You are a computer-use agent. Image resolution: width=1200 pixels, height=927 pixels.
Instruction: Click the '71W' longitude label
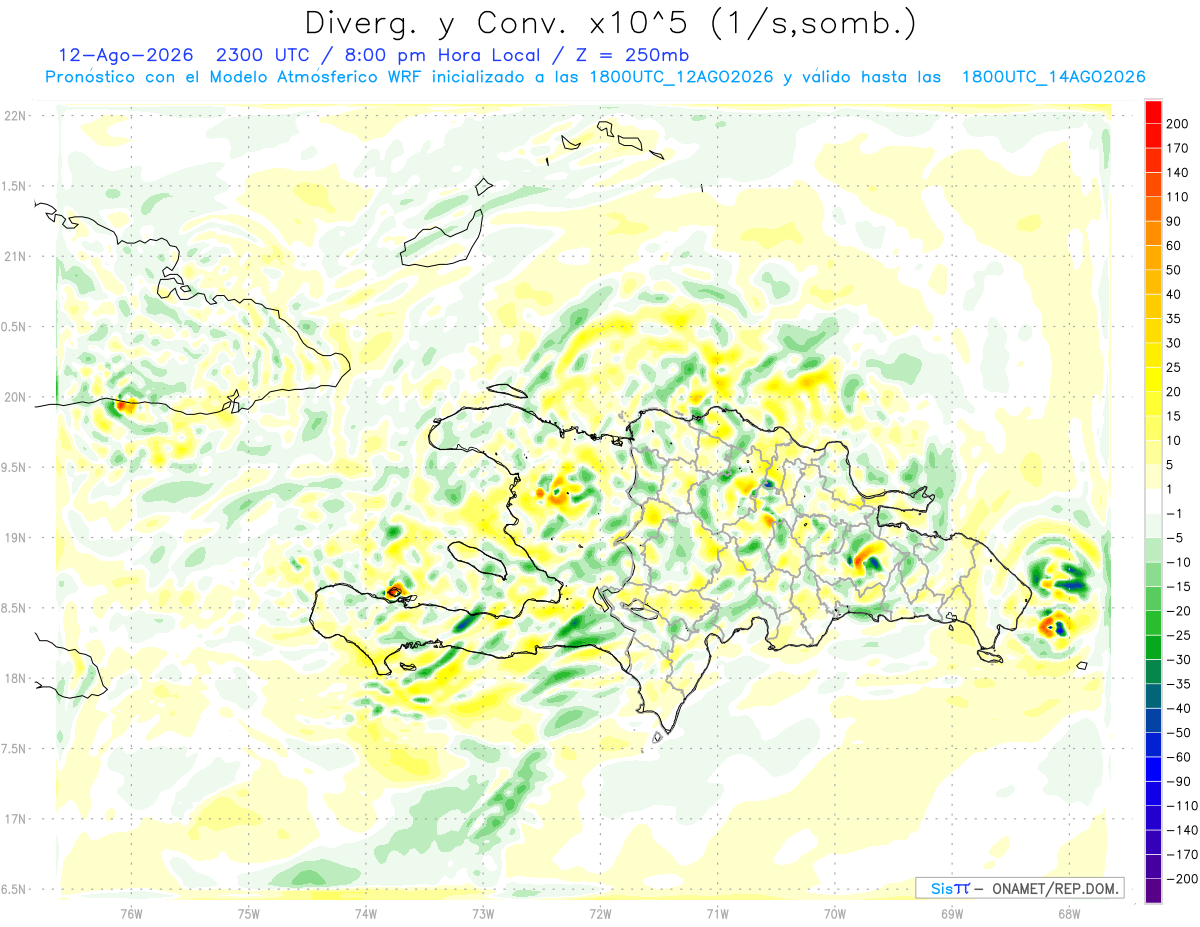pyautogui.click(x=717, y=915)
